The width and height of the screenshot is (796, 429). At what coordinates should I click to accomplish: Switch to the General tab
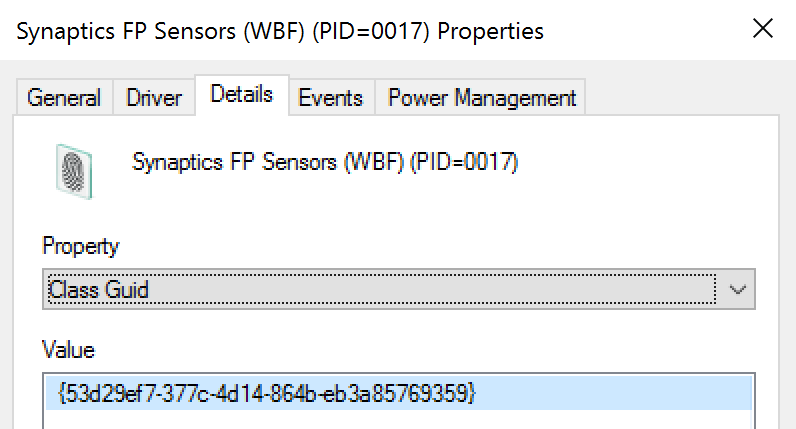click(x=64, y=98)
